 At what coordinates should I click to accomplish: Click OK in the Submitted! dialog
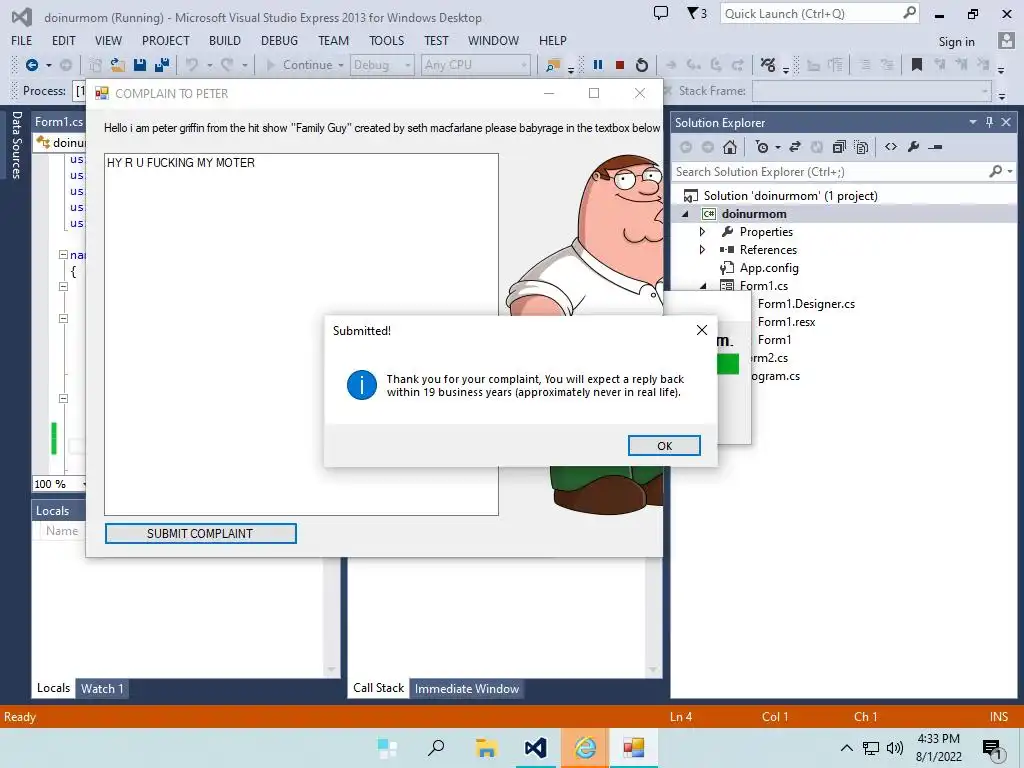[x=664, y=445]
